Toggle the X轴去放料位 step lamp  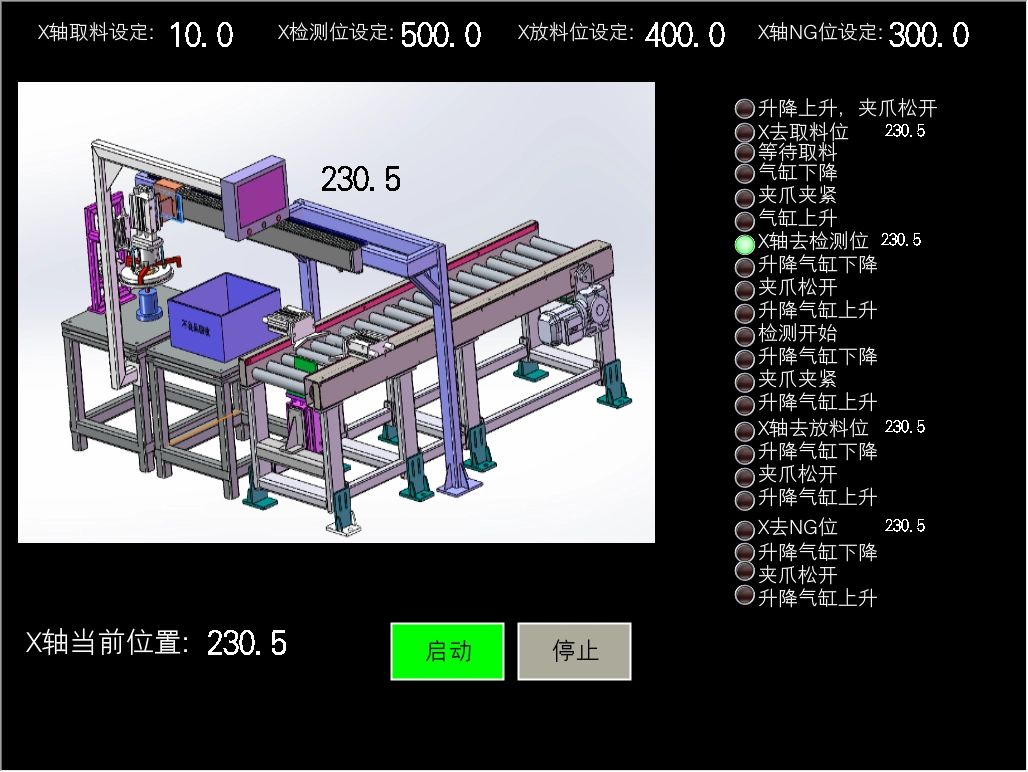pyautogui.click(x=744, y=430)
